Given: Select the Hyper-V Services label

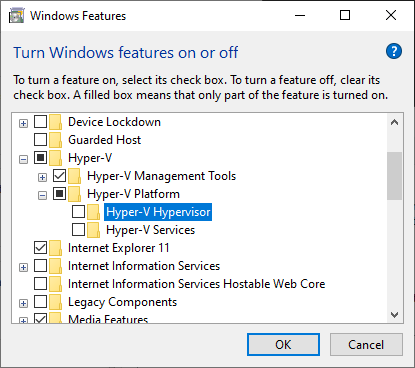Looking at the screenshot, I should pyautogui.click(x=150, y=230).
